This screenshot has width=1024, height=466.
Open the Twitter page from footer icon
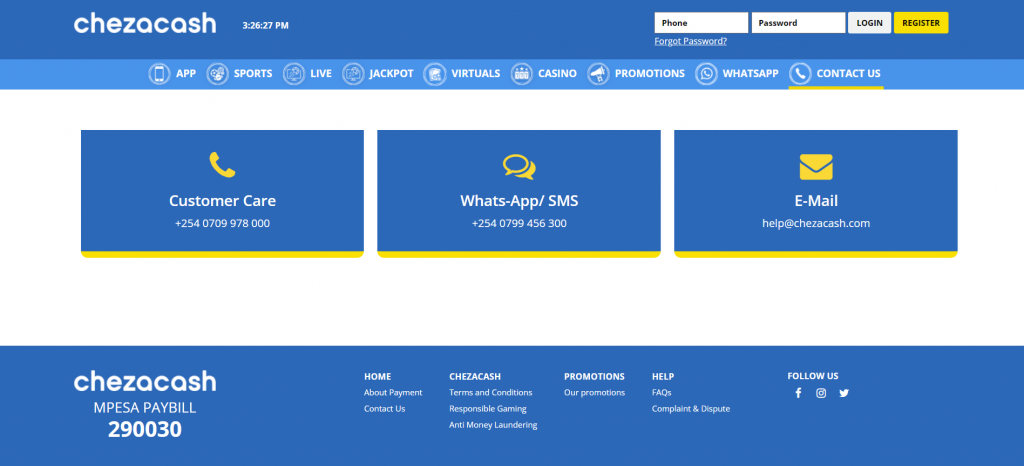tap(844, 393)
